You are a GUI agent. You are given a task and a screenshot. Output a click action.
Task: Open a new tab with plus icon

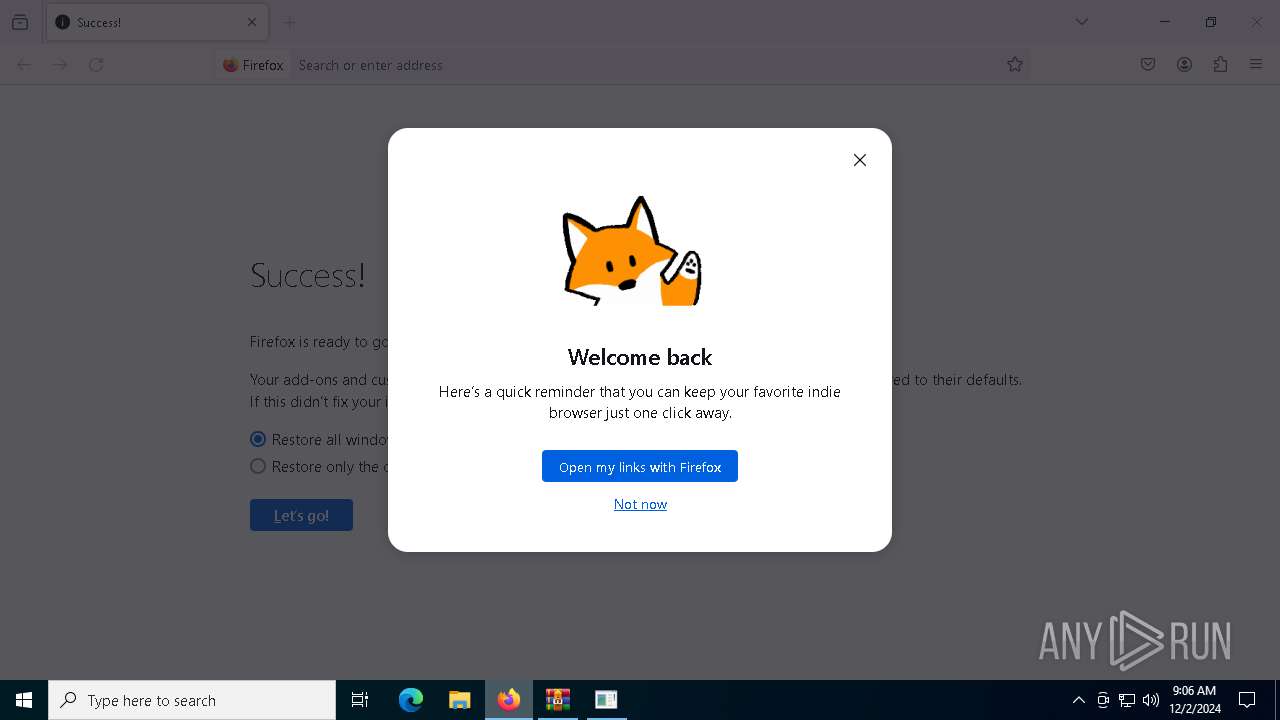(290, 22)
